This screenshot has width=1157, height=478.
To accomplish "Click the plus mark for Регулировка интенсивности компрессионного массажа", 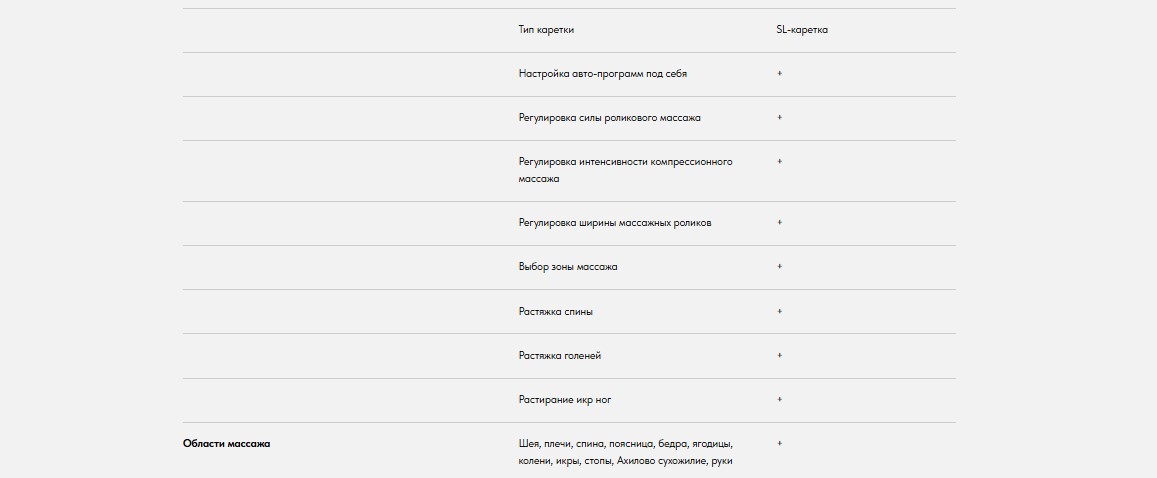I will click(780, 161).
